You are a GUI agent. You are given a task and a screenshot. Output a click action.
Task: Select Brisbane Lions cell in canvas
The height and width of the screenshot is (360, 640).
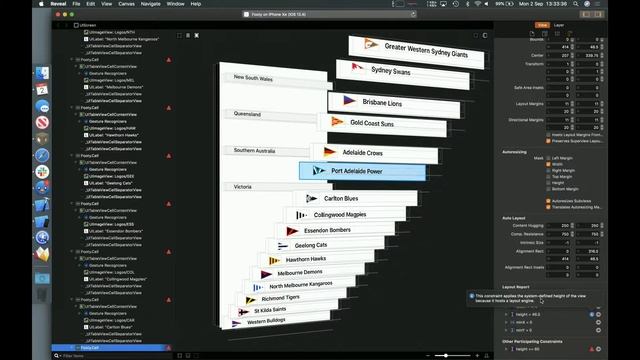pos(394,104)
